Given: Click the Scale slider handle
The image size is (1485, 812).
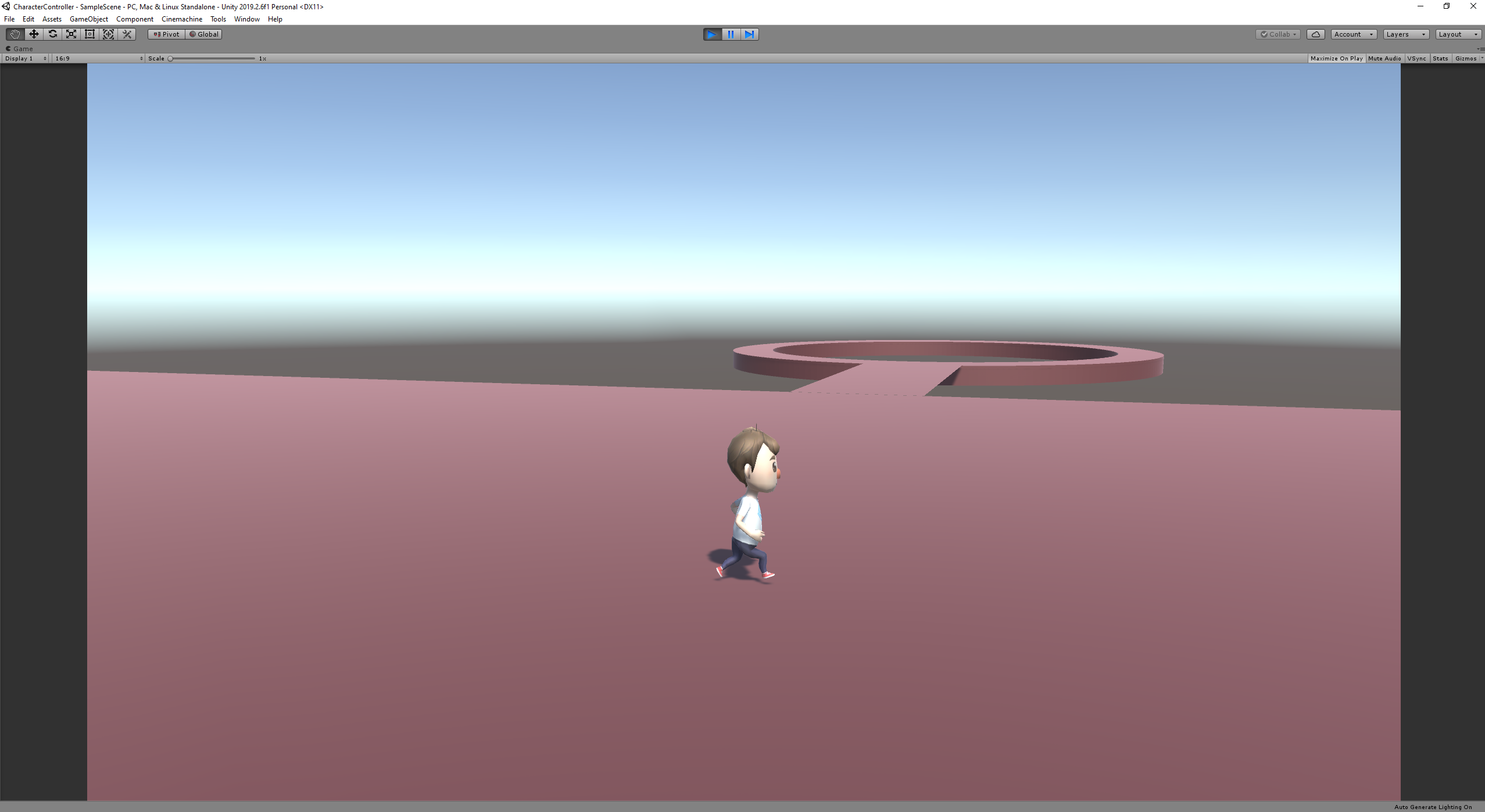Looking at the screenshot, I should coord(170,58).
